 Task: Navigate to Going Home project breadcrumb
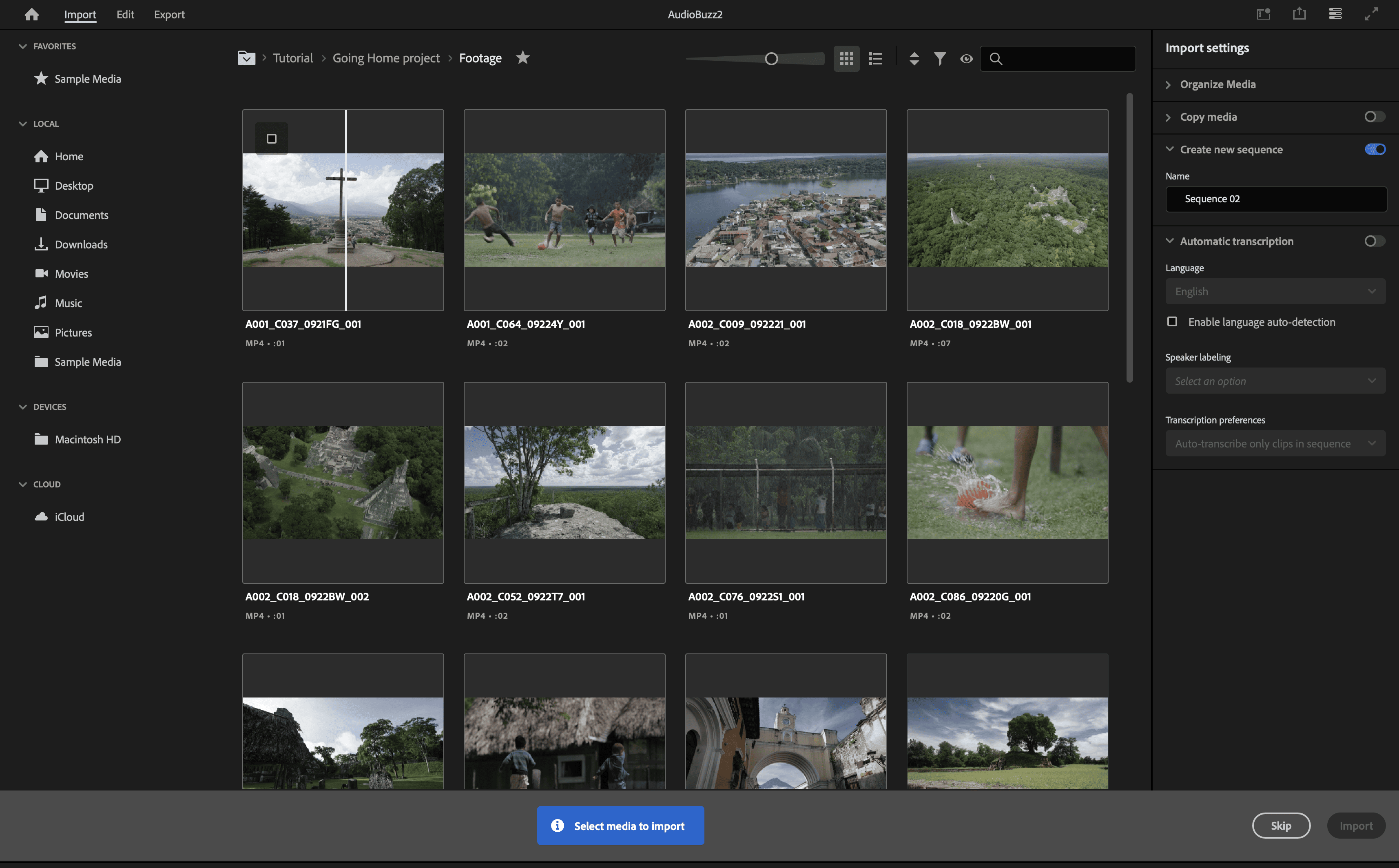(x=386, y=58)
